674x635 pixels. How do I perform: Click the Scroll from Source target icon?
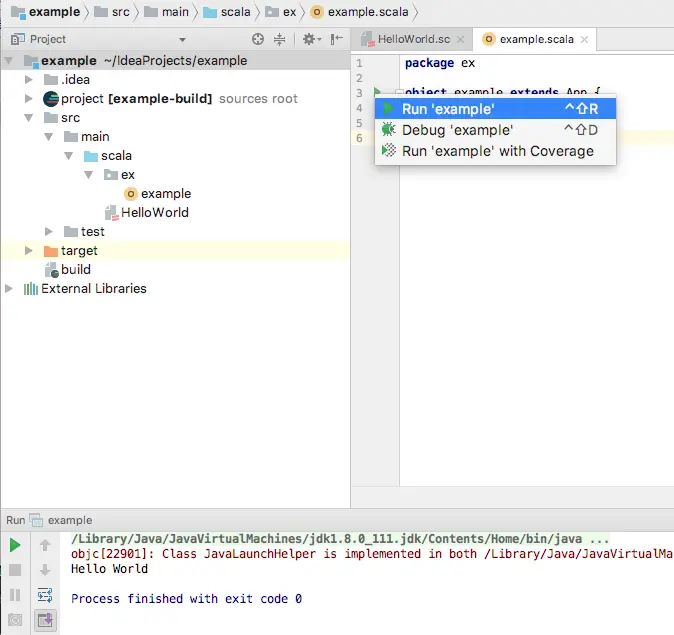257,39
